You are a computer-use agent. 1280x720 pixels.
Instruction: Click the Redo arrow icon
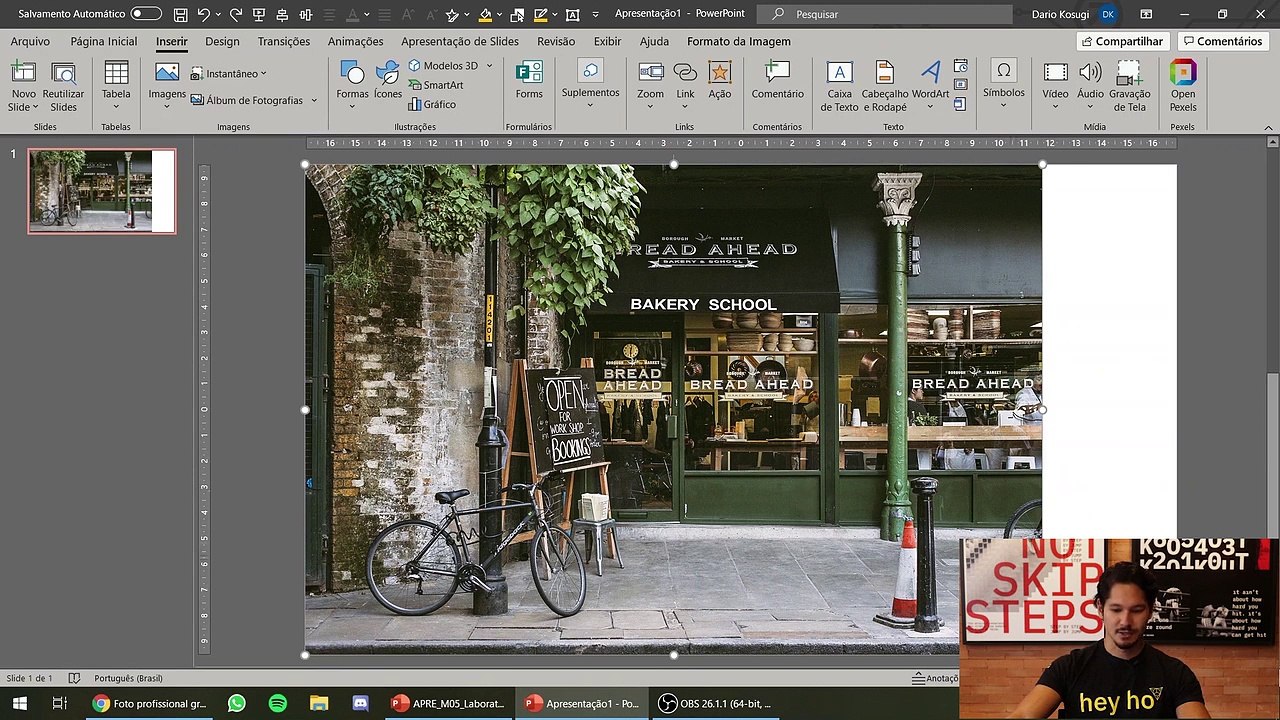[x=235, y=14]
